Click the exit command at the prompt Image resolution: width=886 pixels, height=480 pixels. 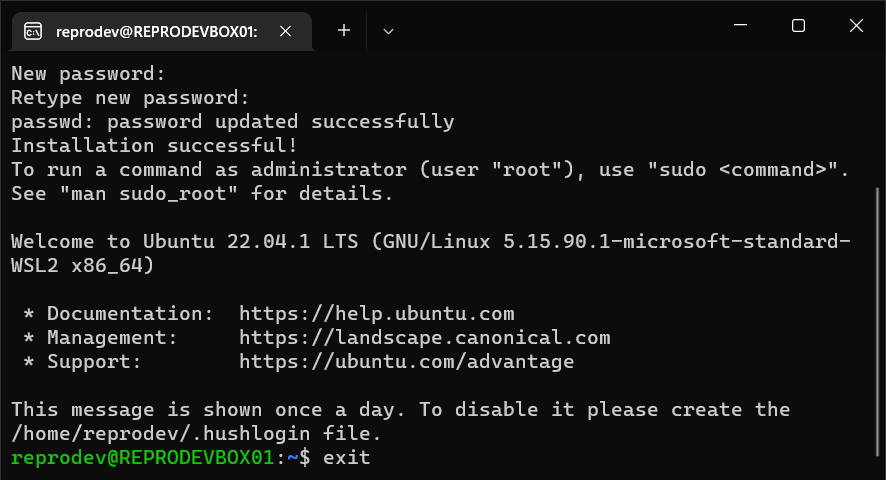[346, 457]
